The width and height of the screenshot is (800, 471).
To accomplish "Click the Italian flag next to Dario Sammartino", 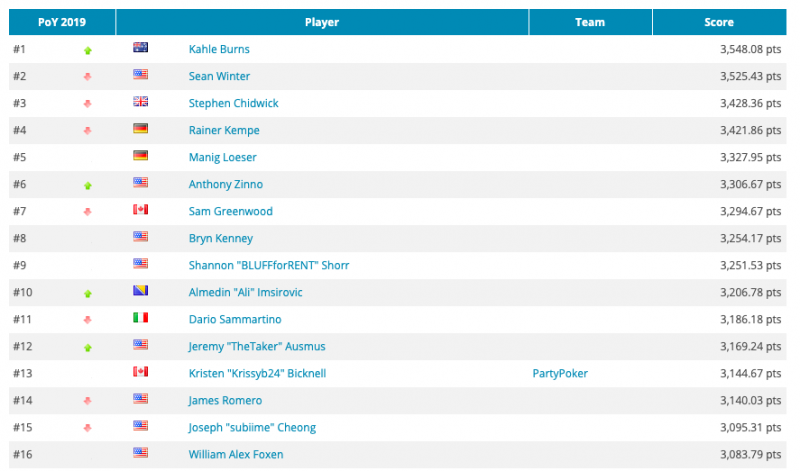I will pyautogui.click(x=140, y=318).
